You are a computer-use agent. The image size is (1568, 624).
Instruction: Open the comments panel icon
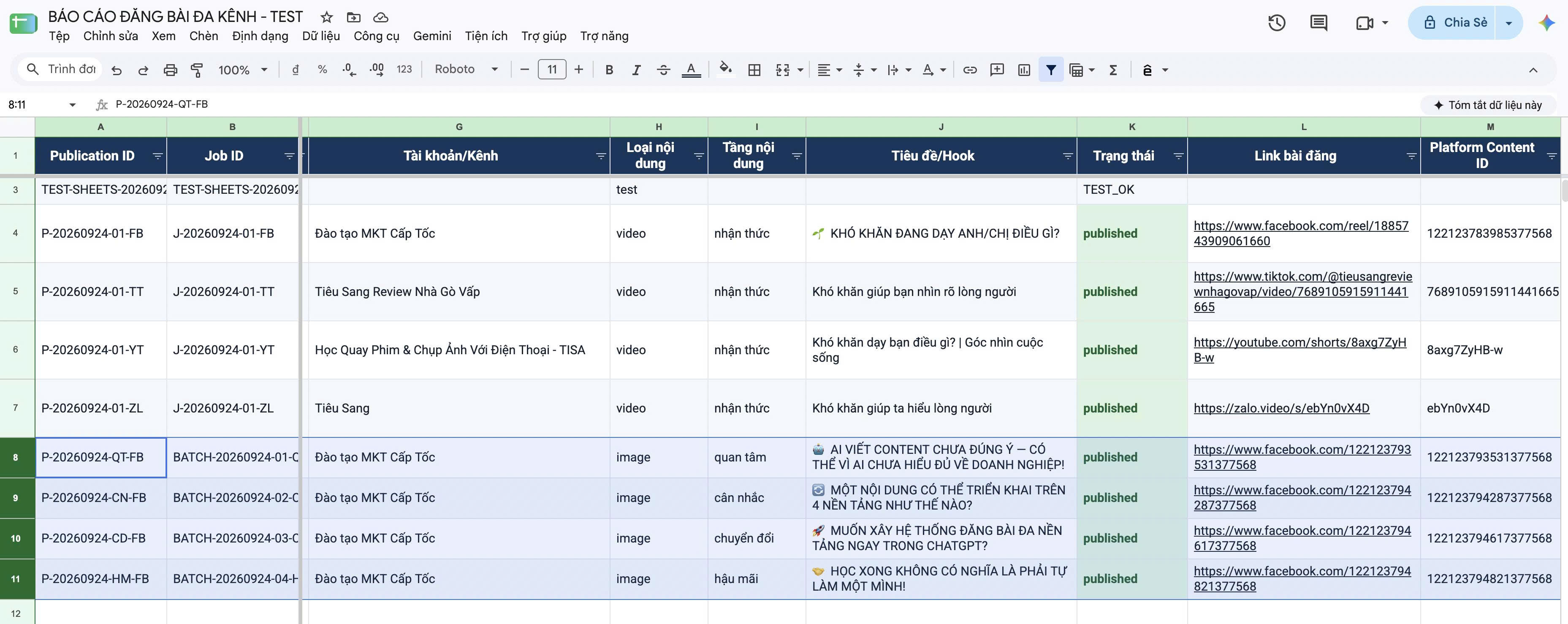pyautogui.click(x=1318, y=23)
